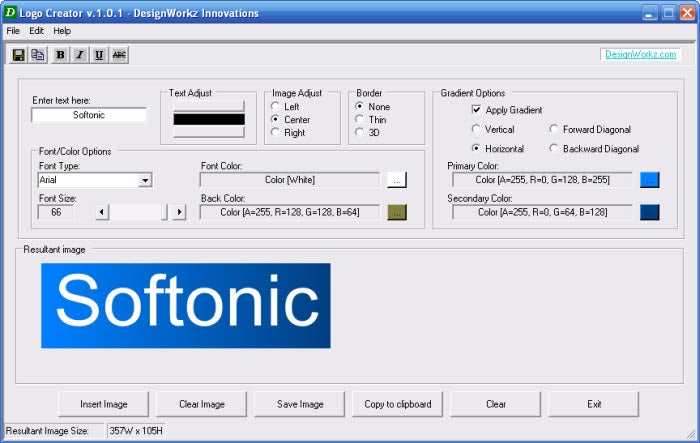Click the Clear Image button
Viewport: 700px width, 443px height.
pyautogui.click(x=201, y=404)
